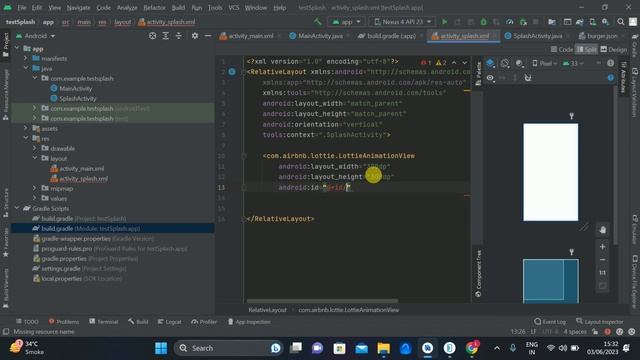Zoom in preview with plus icon

pos(602,247)
